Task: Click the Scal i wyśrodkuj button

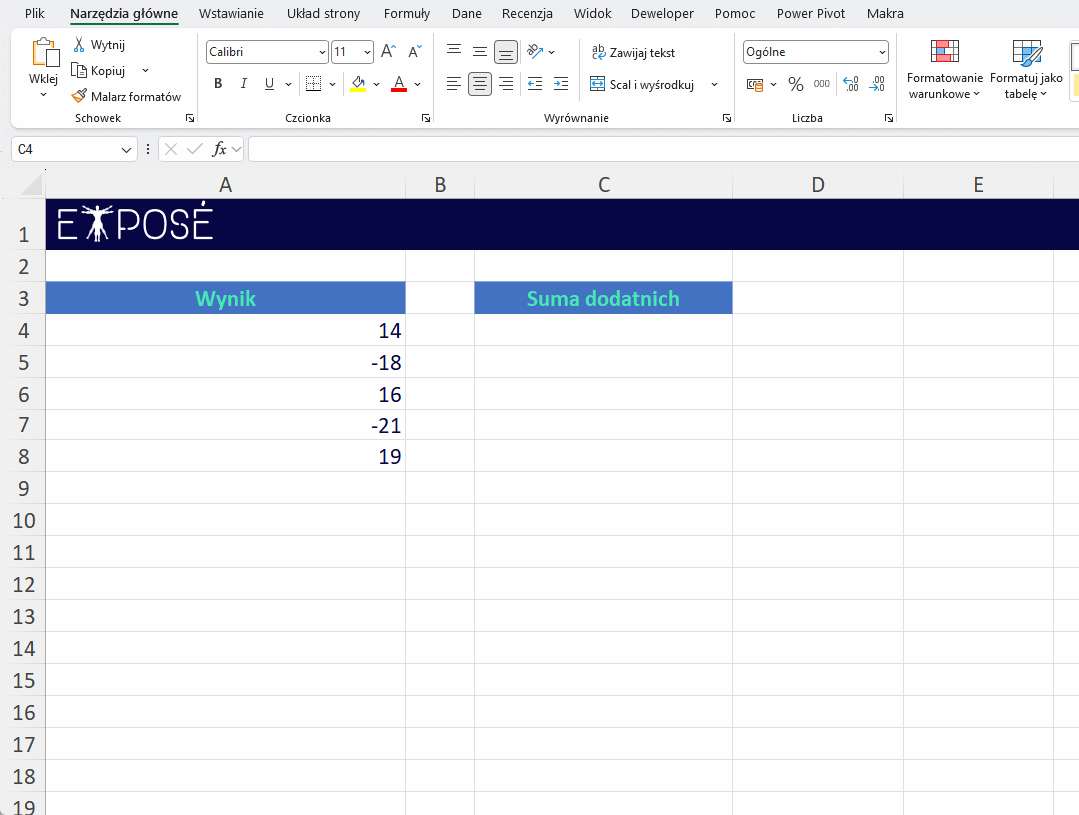Action: (x=643, y=85)
